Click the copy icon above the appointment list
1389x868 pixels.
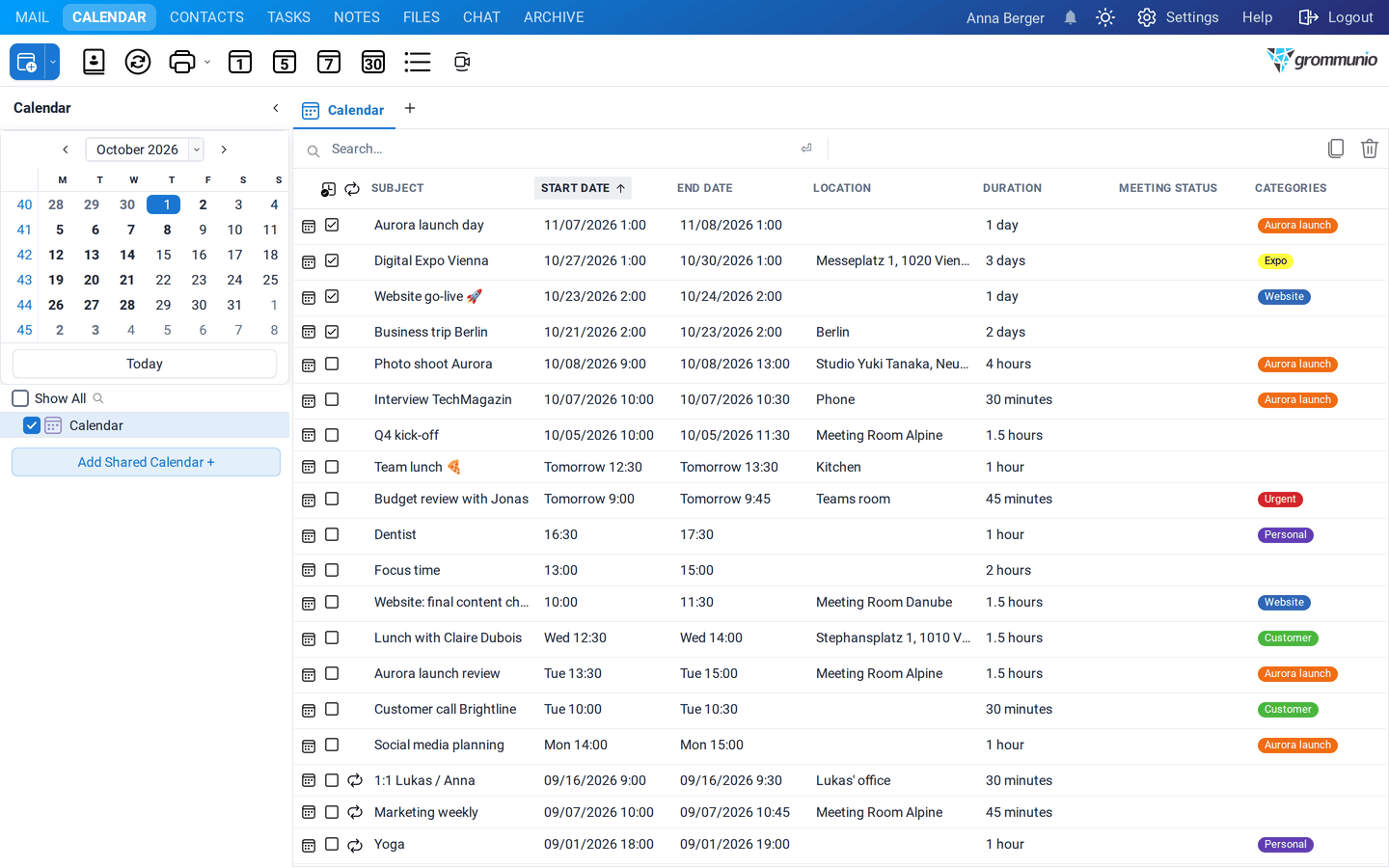1336,149
